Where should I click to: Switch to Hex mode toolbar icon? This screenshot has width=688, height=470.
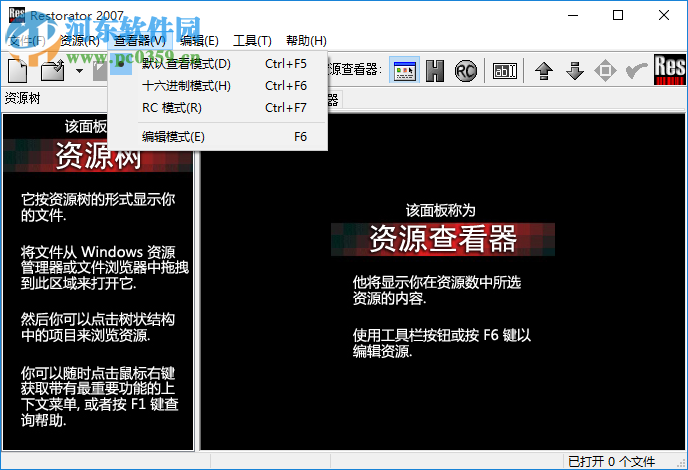435,71
